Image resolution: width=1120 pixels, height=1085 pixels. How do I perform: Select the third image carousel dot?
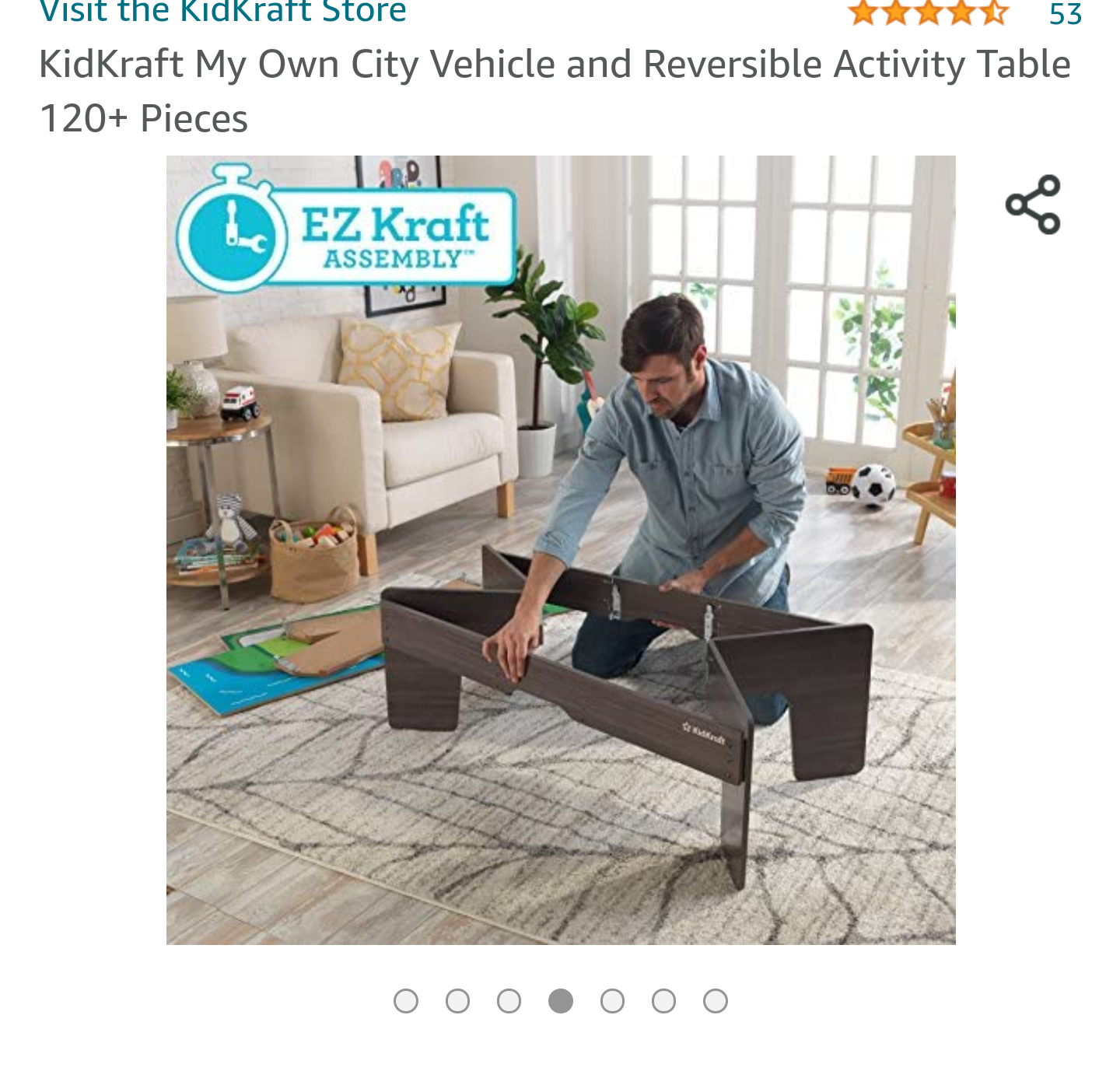pos(509,1001)
